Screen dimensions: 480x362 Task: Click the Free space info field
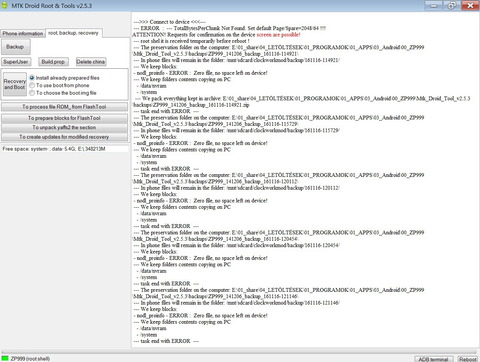[x=65, y=149]
